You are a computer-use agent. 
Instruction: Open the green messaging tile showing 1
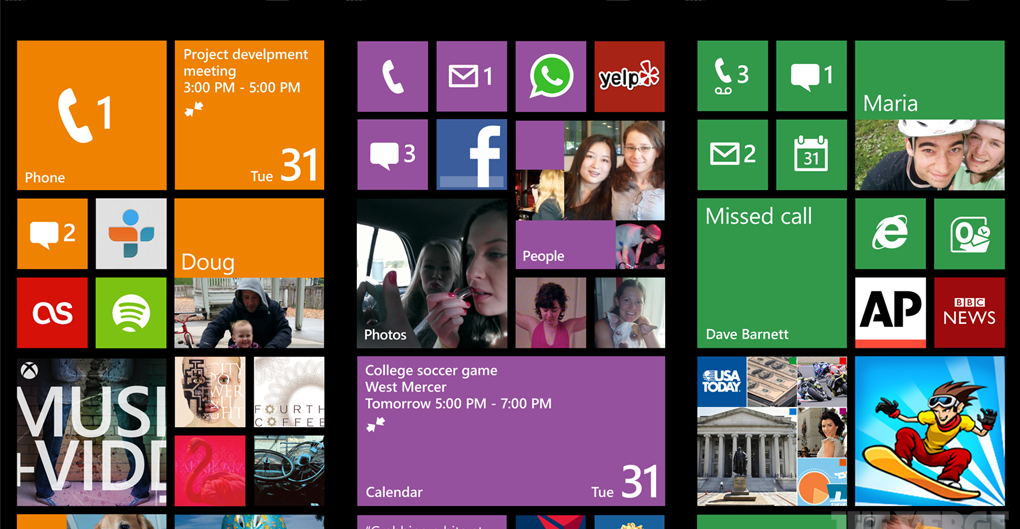(x=811, y=76)
